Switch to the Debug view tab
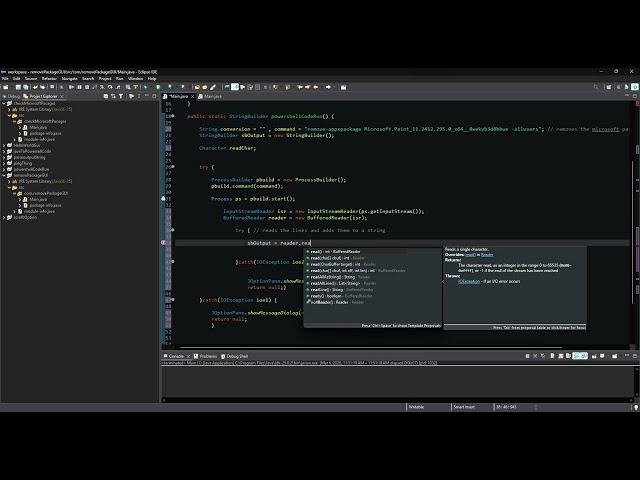 (11, 96)
